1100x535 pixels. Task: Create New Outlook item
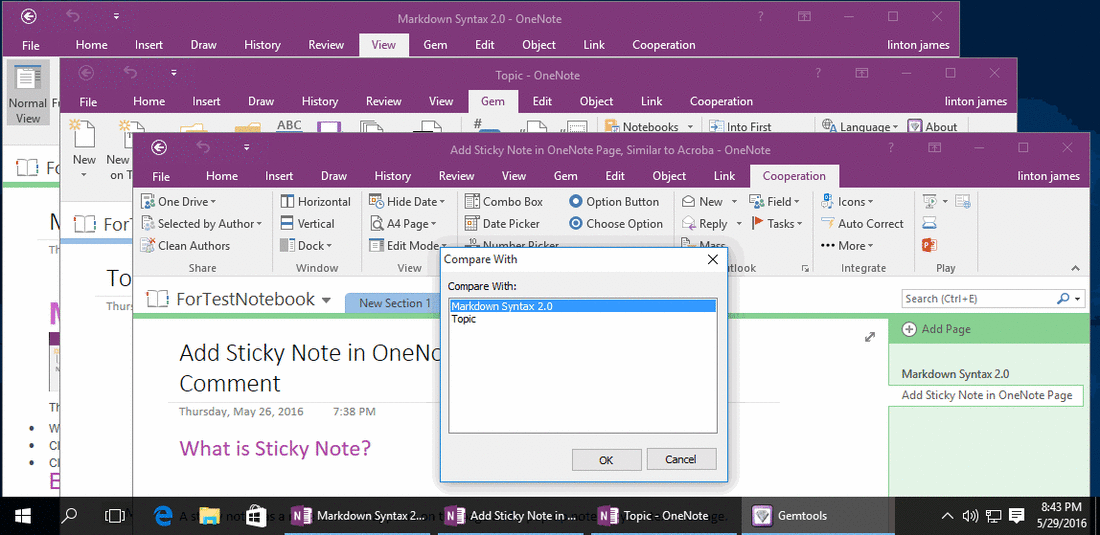(703, 201)
